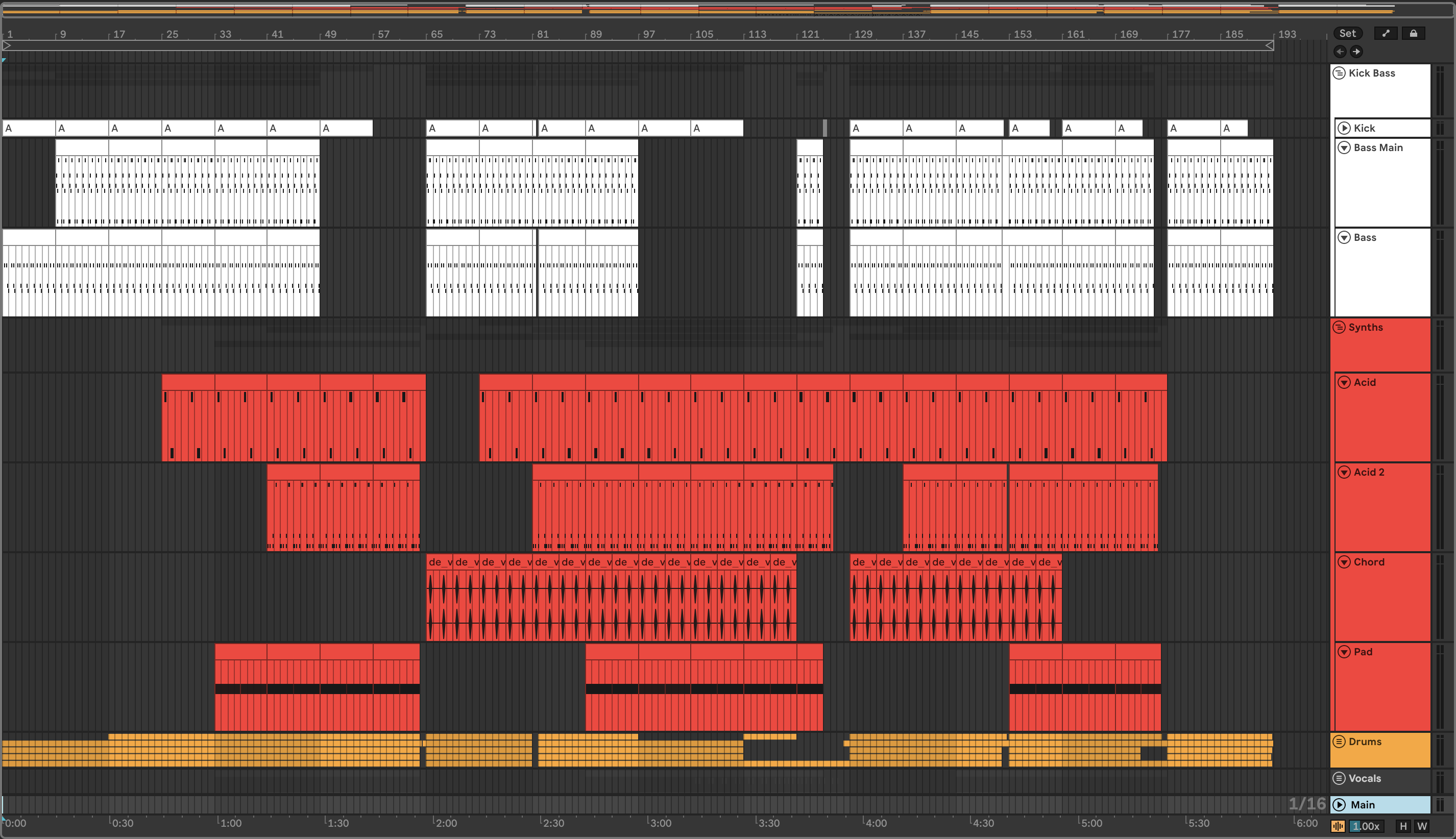The width and height of the screenshot is (1456, 839).
Task: Toggle the H optimize height button
Action: 1403,826
